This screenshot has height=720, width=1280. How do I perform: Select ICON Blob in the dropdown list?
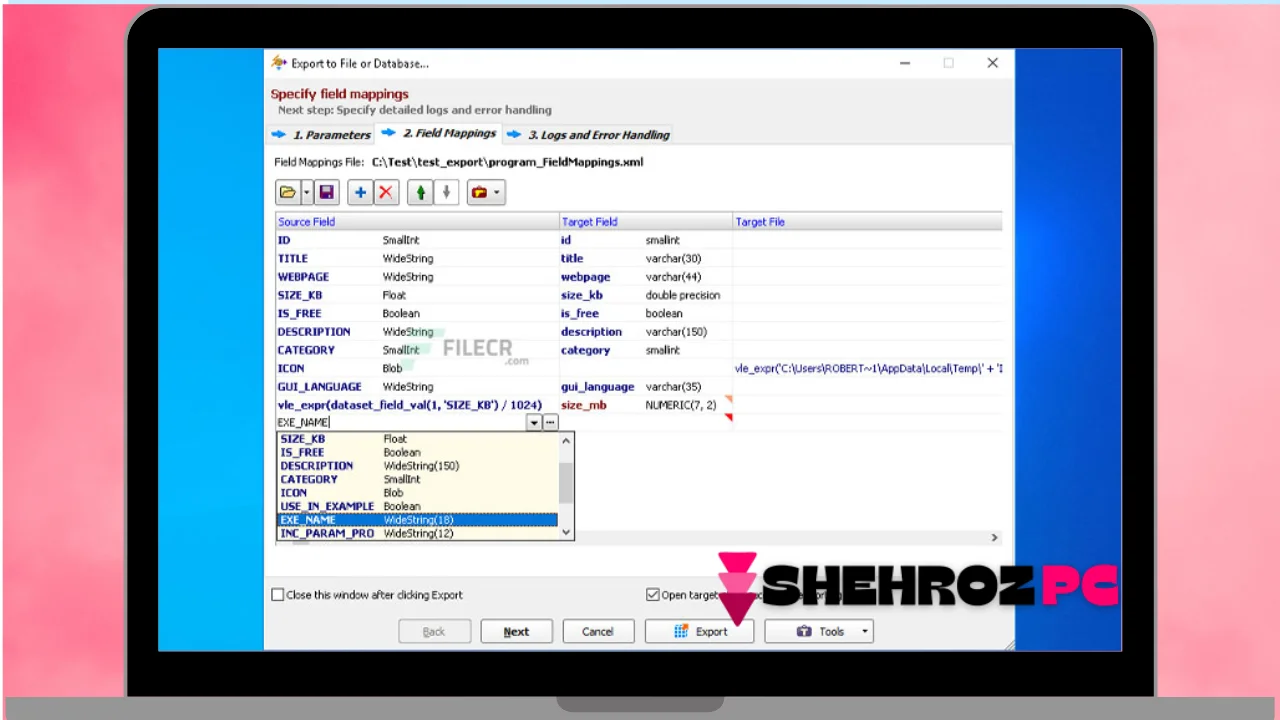point(417,493)
